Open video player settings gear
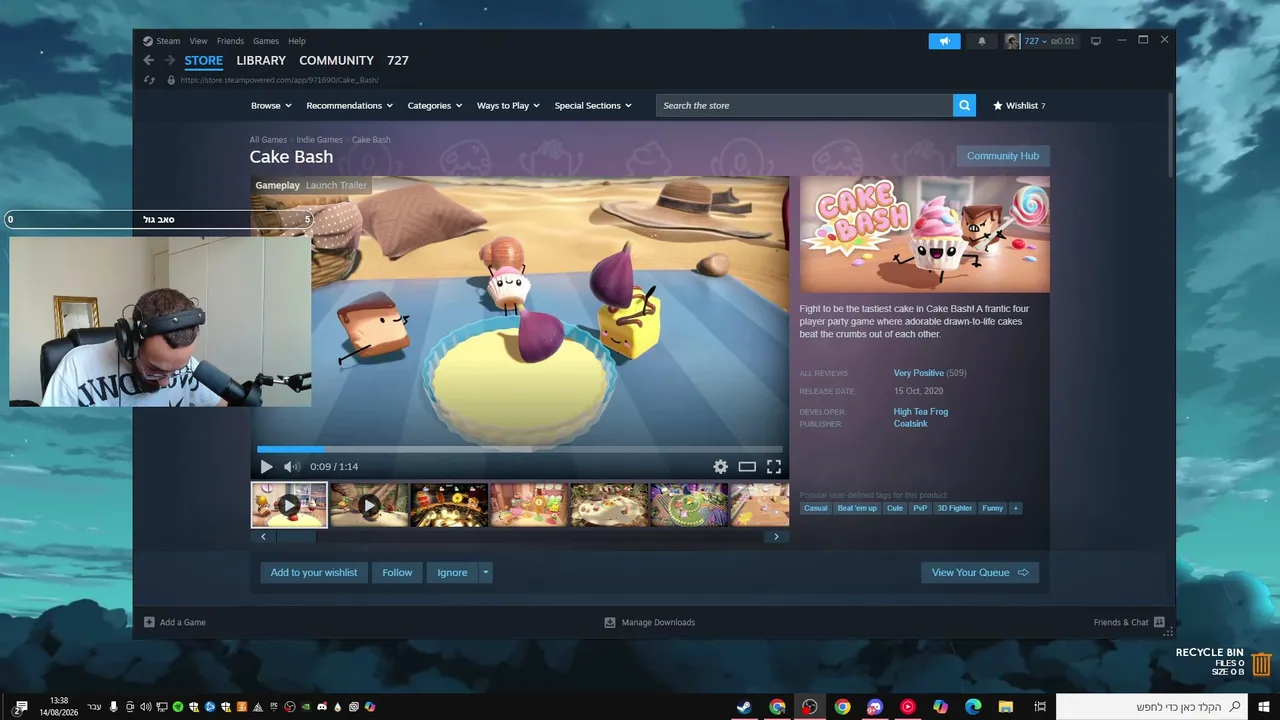 tap(720, 466)
